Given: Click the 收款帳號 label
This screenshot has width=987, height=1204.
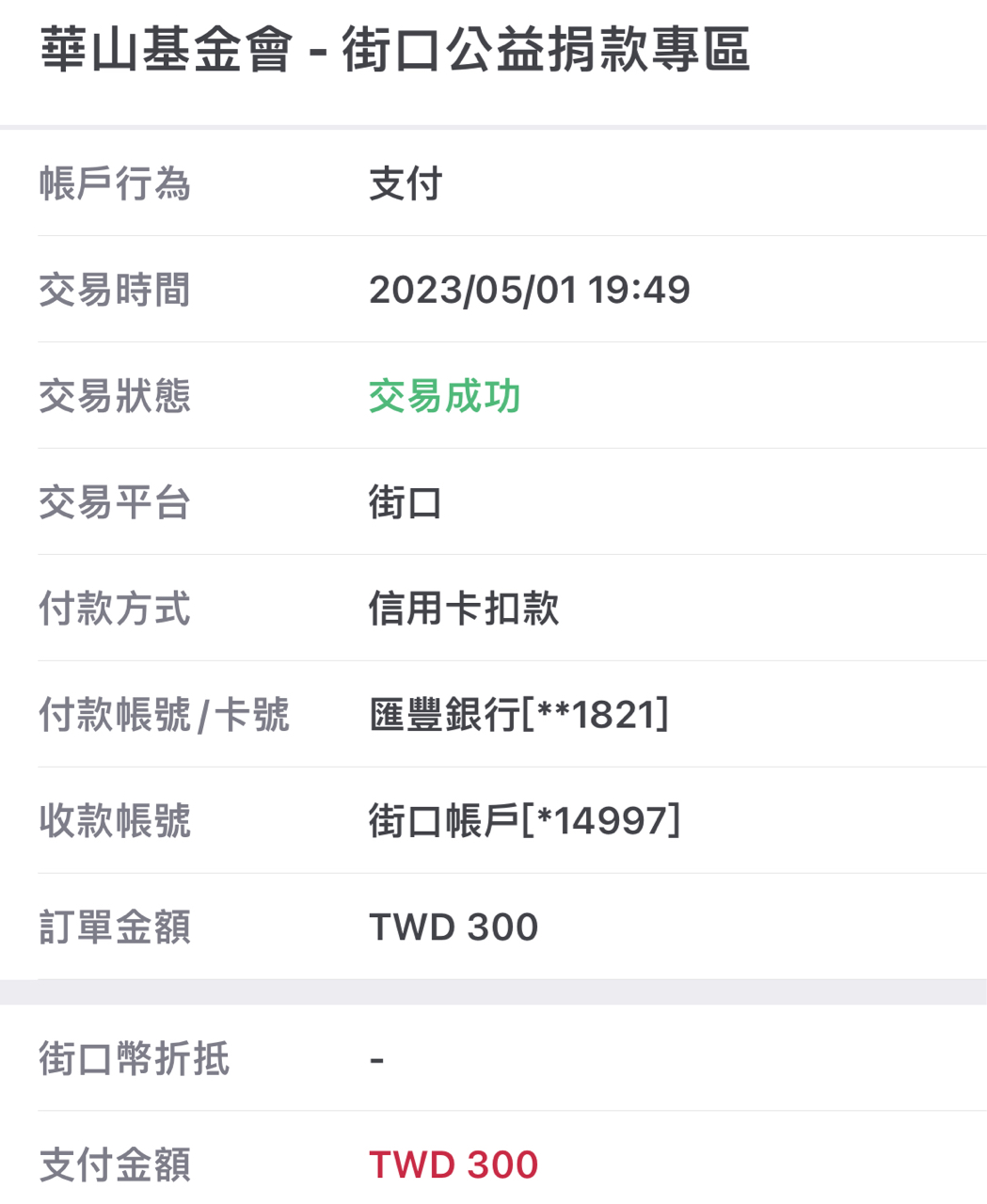Looking at the screenshot, I should [115, 821].
